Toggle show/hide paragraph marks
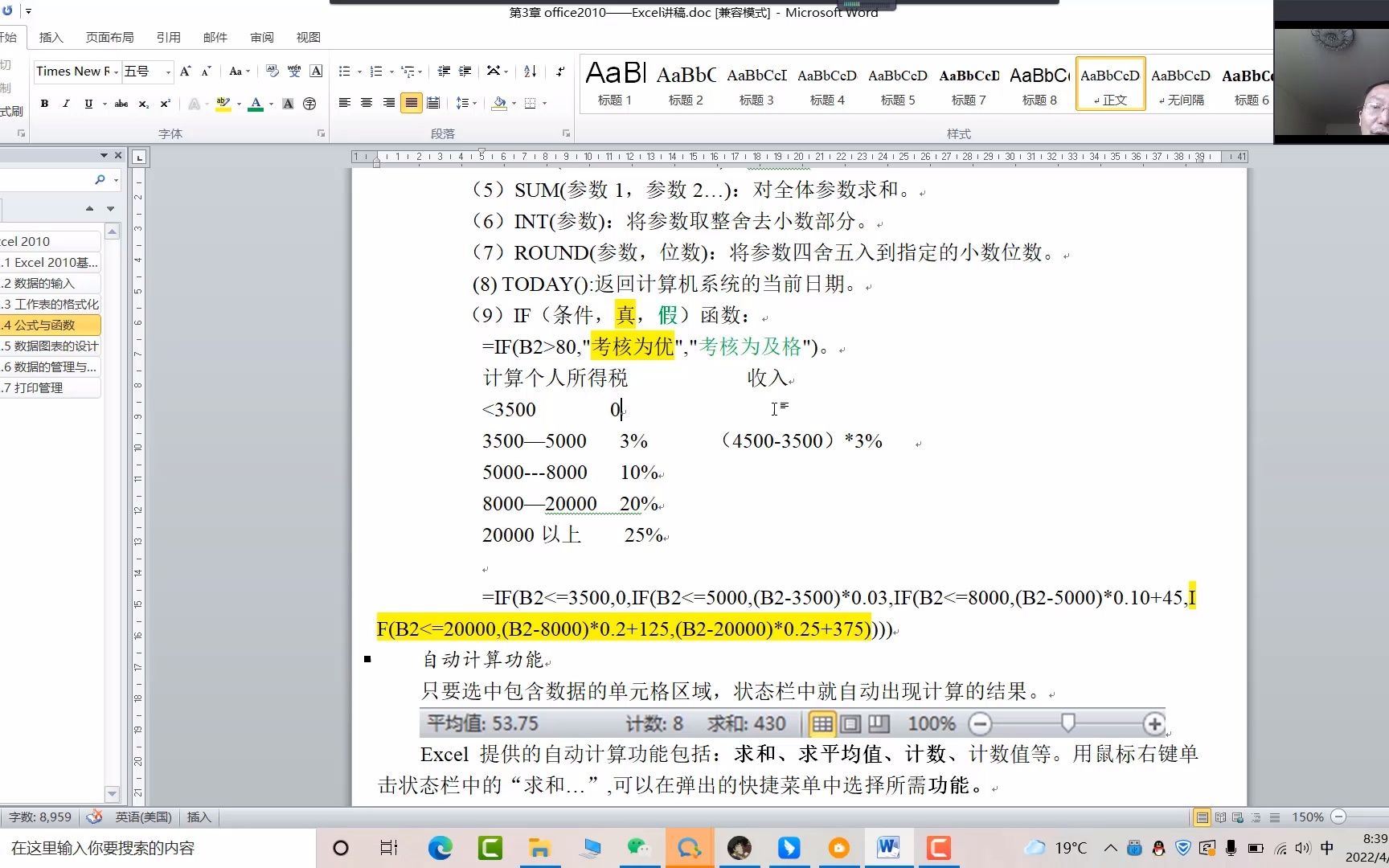1389x868 pixels. 560,72
